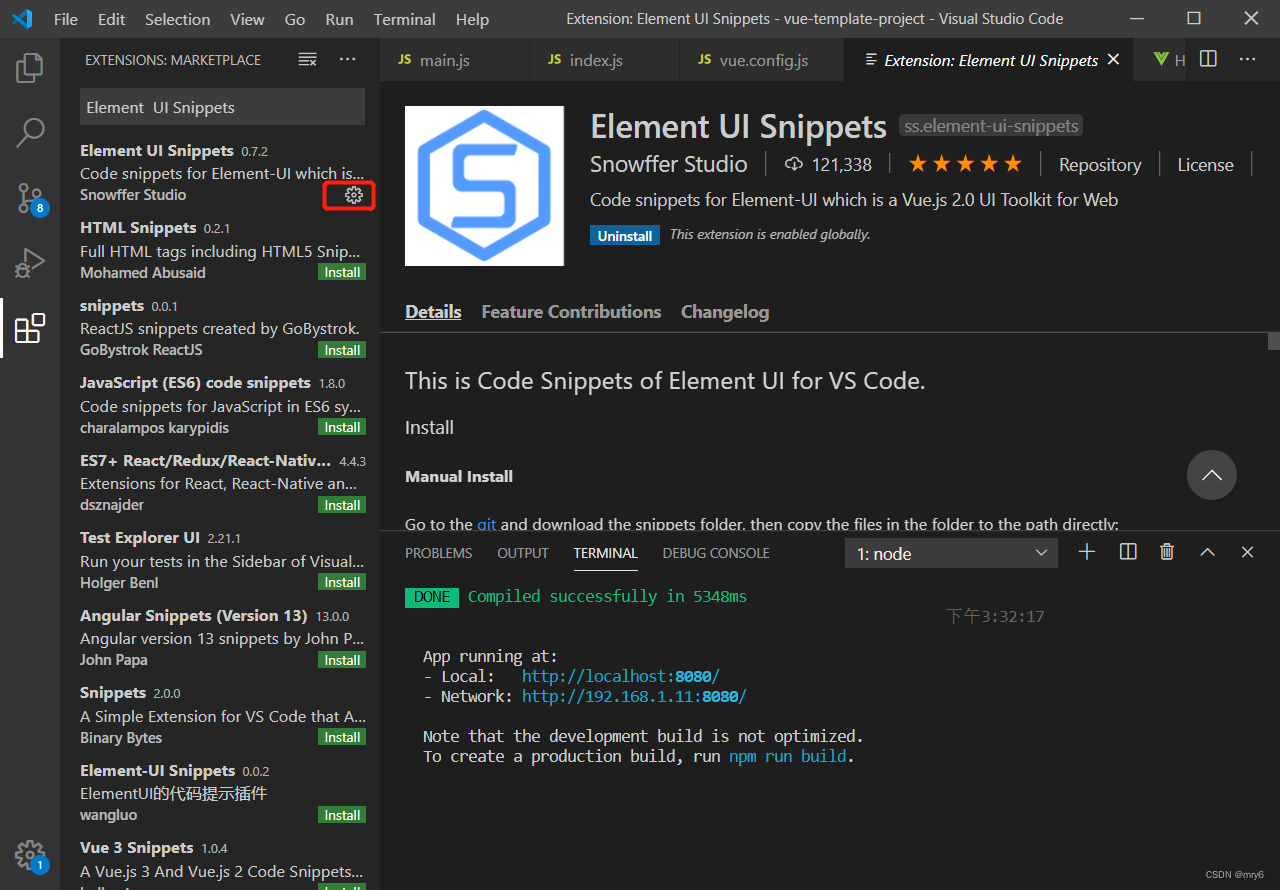Open Manage gear at bottom of activity bar
The width and height of the screenshot is (1280, 890).
pyautogui.click(x=30, y=856)
